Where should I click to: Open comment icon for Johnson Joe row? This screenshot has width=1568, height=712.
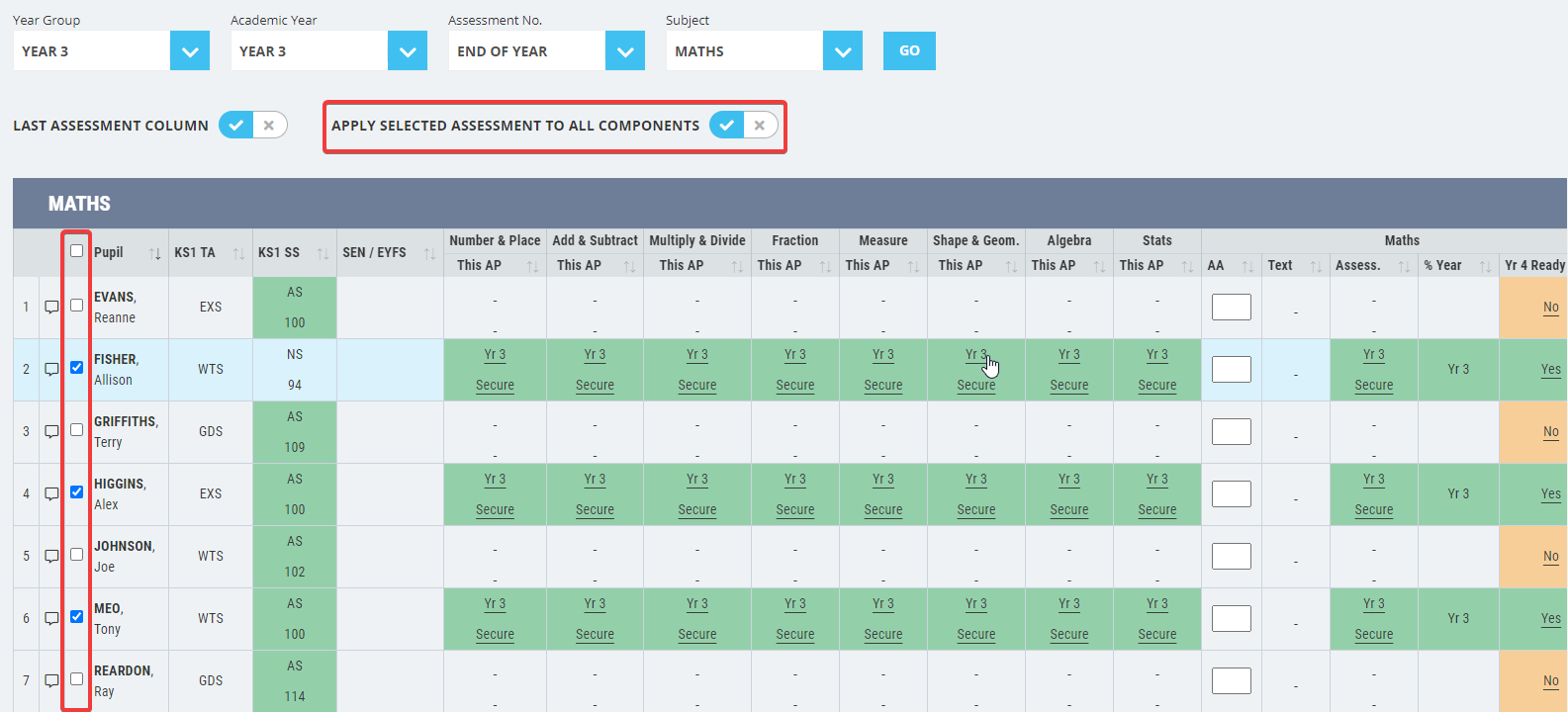tap(51, 556)
